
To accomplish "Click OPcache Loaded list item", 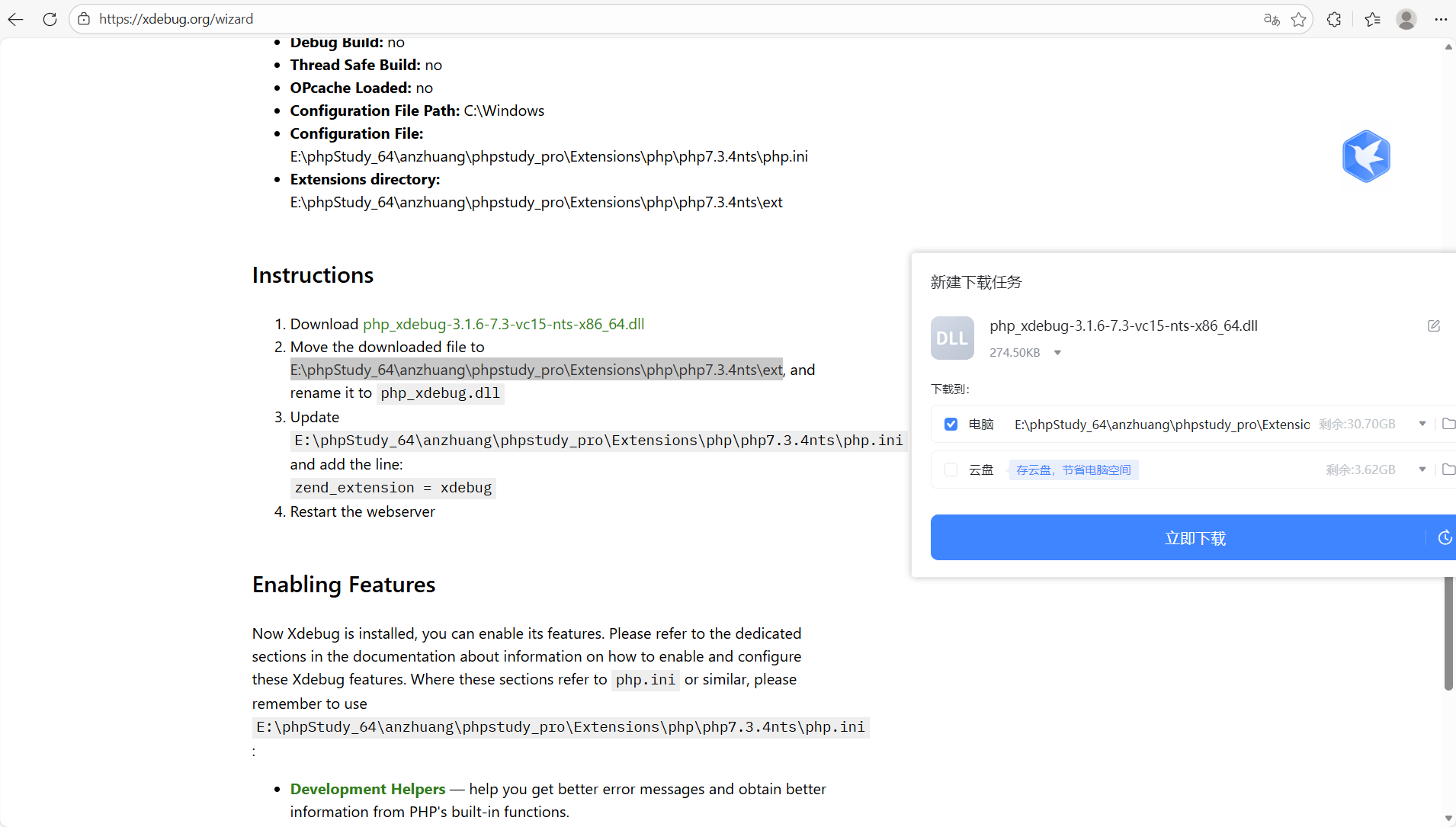I will (361, 88).
